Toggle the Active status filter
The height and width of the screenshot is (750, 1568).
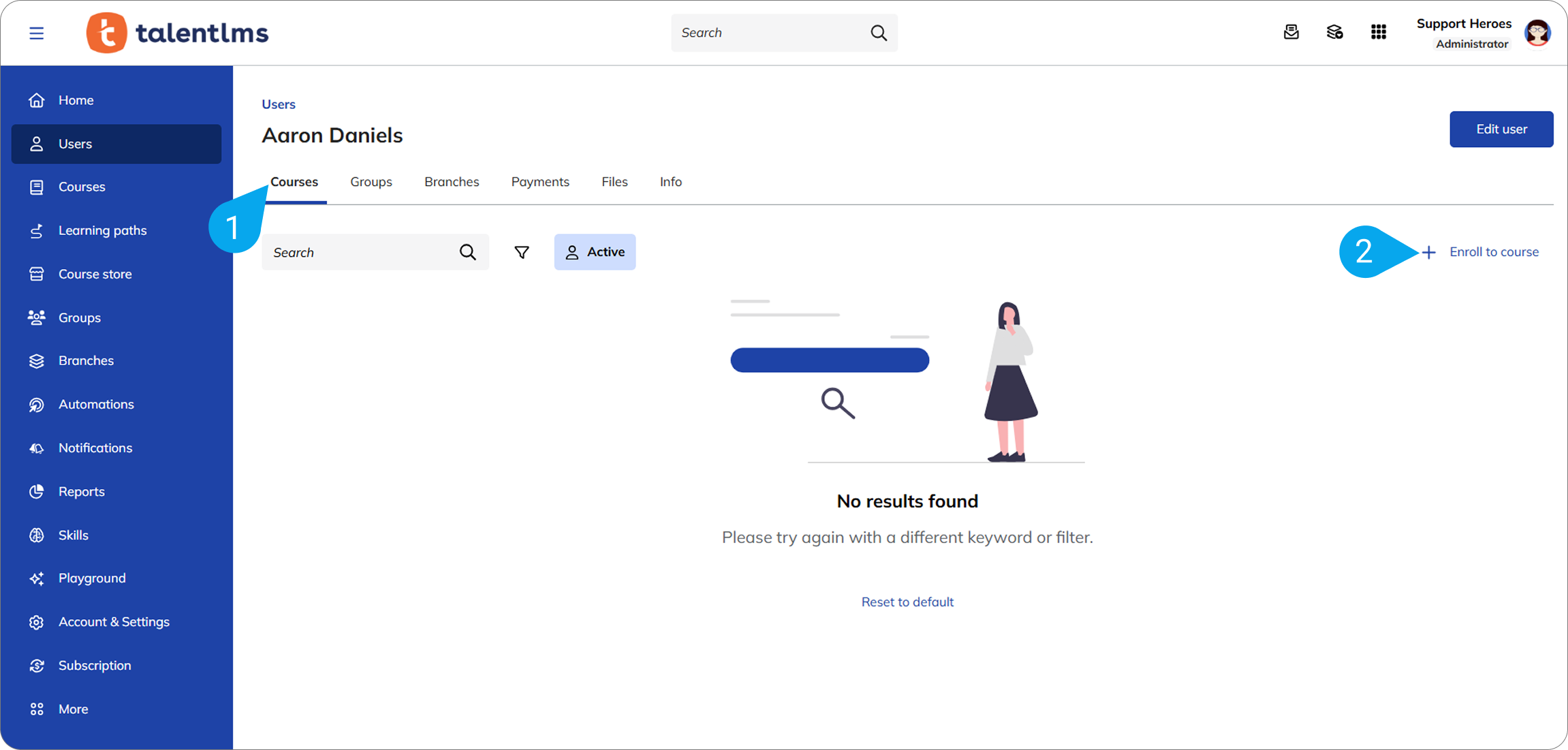[595, 252]
